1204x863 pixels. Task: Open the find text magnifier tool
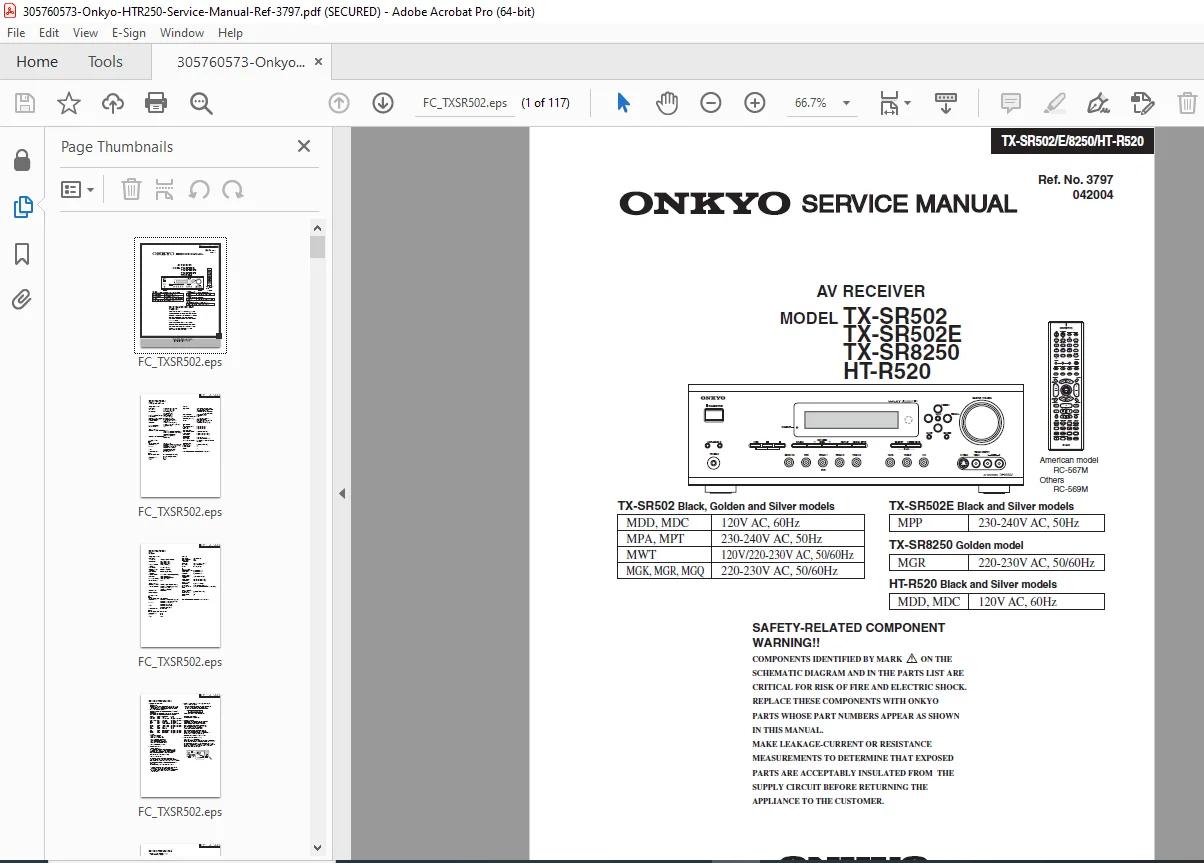pyautogui.click(x=201, y=103)
